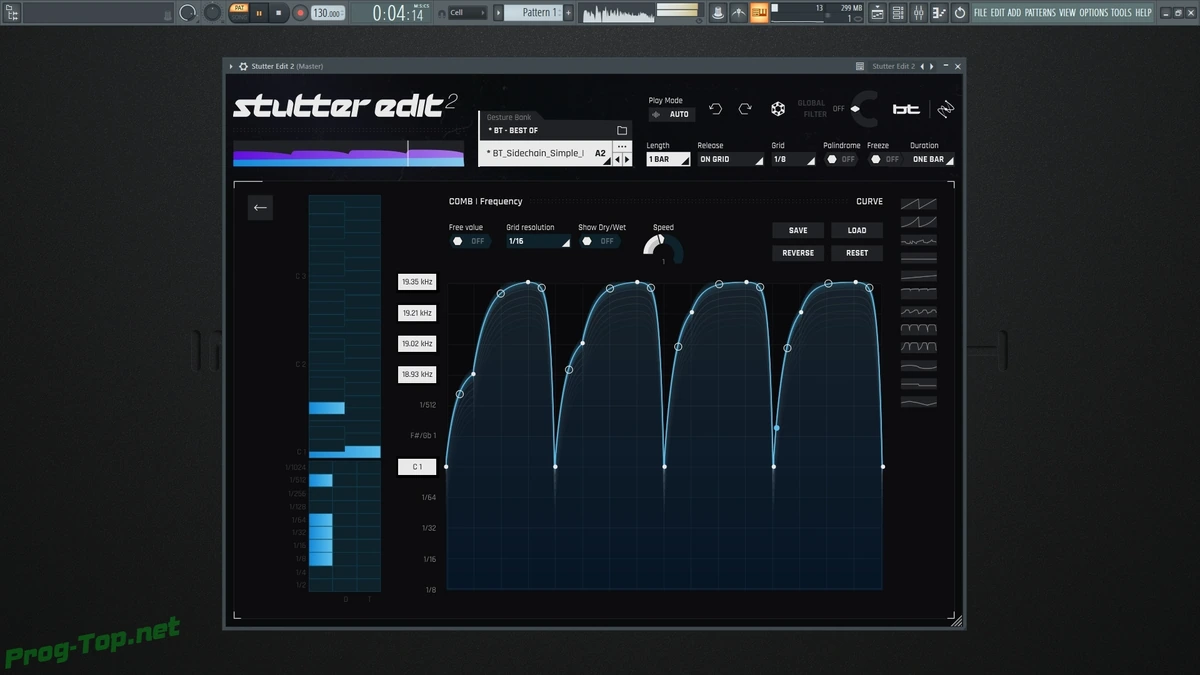1200x675 pixels.
Task: Click the highlighted orange step-edit toolbar icon
Action: click(760, 13)
